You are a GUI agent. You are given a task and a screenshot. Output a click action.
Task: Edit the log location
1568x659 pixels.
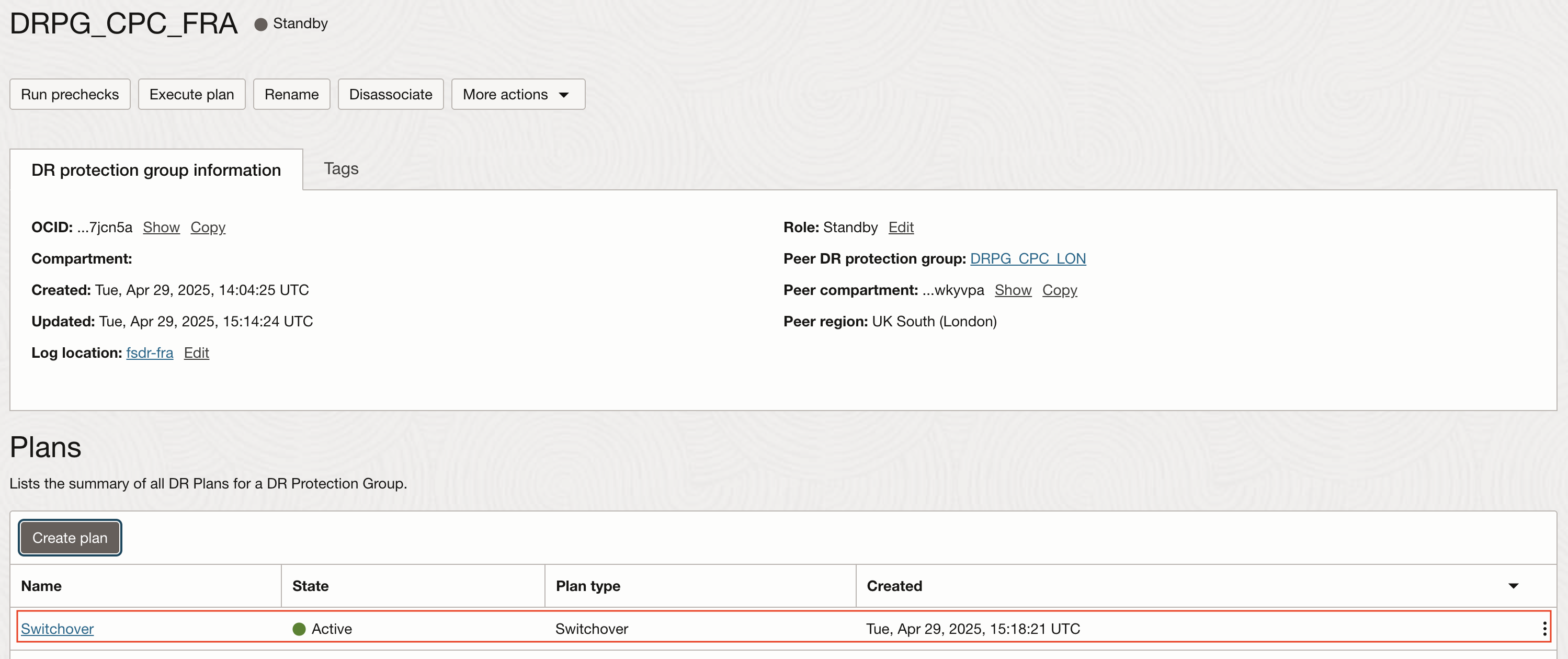coord(196,353)
